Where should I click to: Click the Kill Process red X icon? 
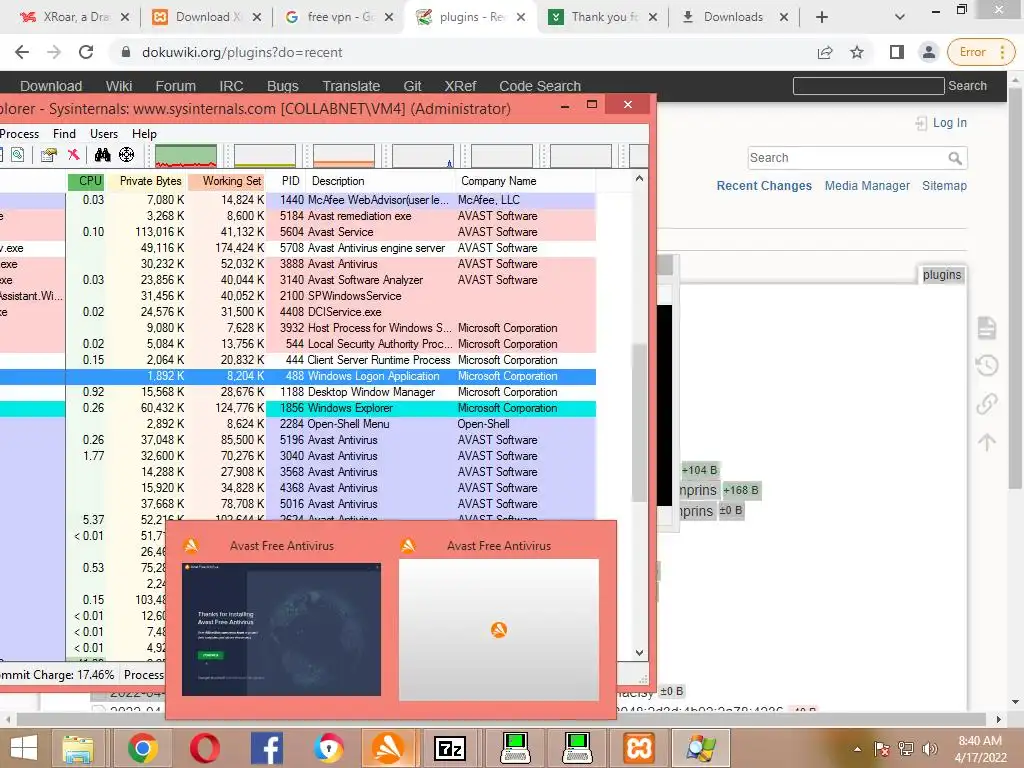tap(73, 155)
